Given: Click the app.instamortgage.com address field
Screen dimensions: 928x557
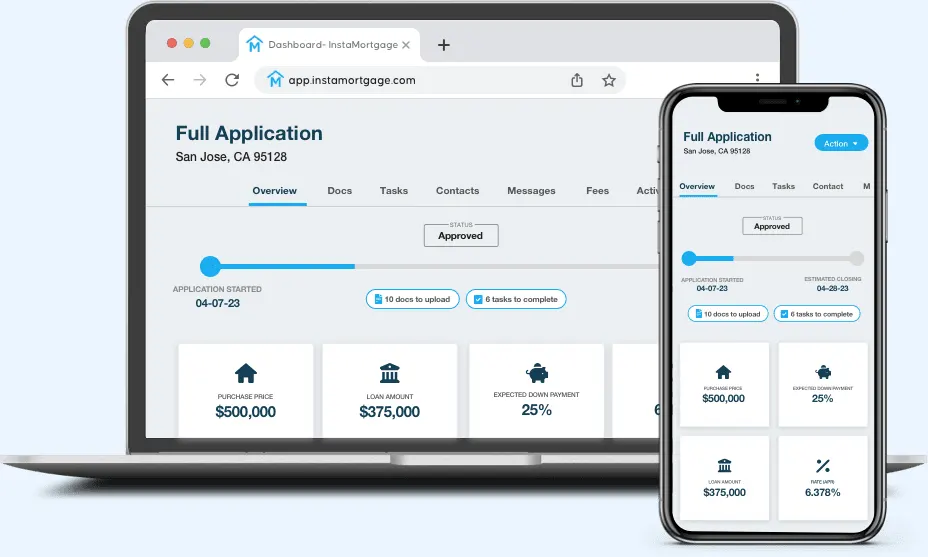Looking at the screenshot, I should pyautogui.click(x=400, y=80).
